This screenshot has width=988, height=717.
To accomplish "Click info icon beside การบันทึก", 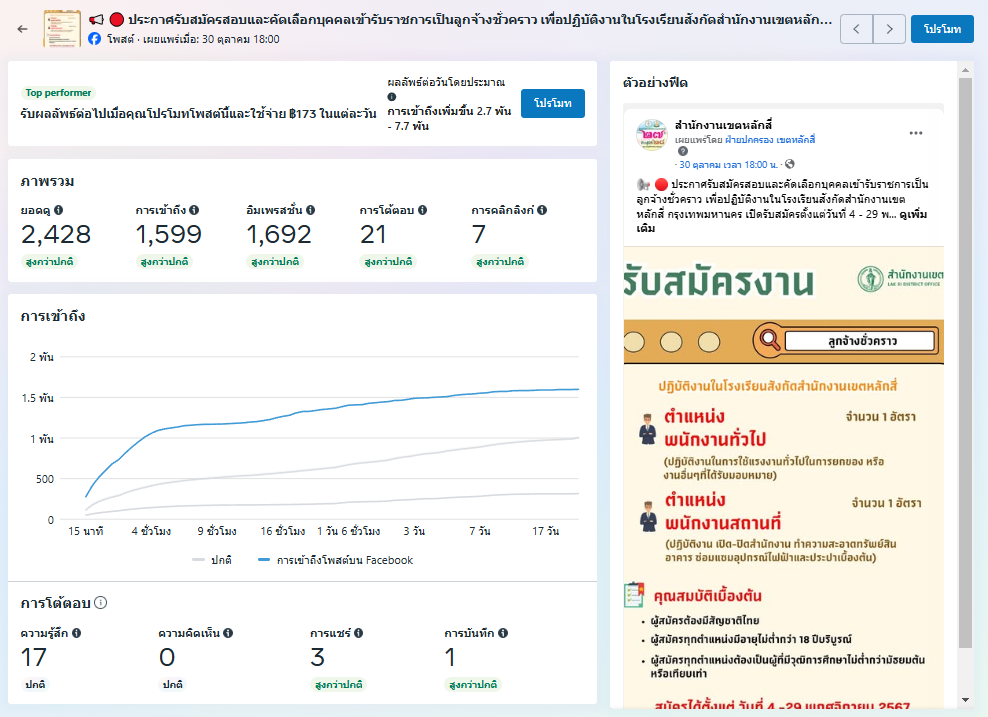I will (503, 633).
